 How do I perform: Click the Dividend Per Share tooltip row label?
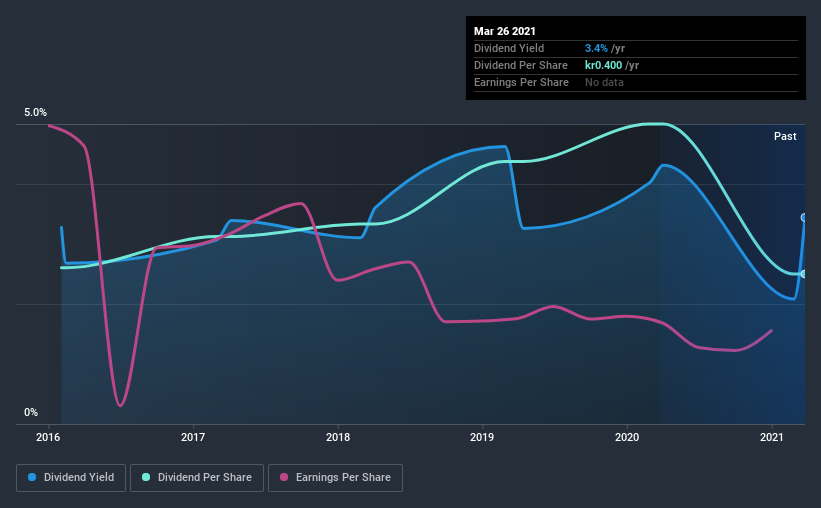point(520,65)
